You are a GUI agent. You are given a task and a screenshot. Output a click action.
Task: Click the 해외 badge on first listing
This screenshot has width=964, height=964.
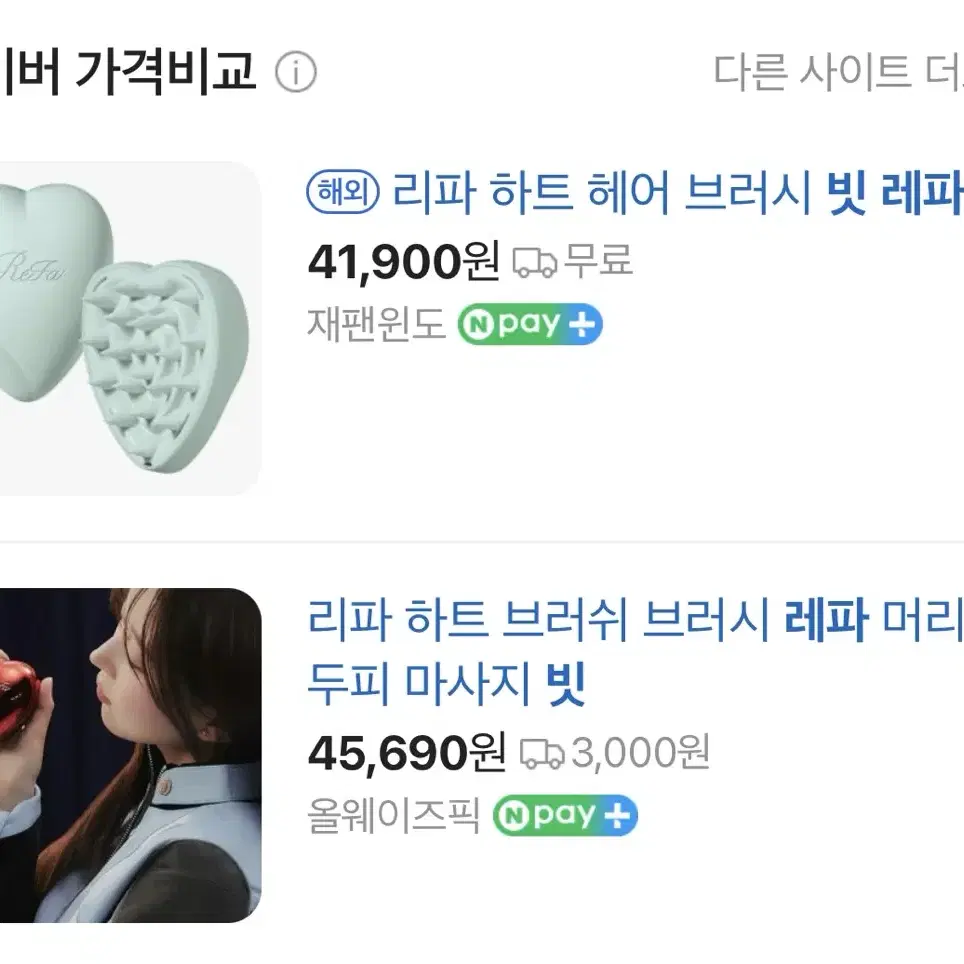pos(342,192)
